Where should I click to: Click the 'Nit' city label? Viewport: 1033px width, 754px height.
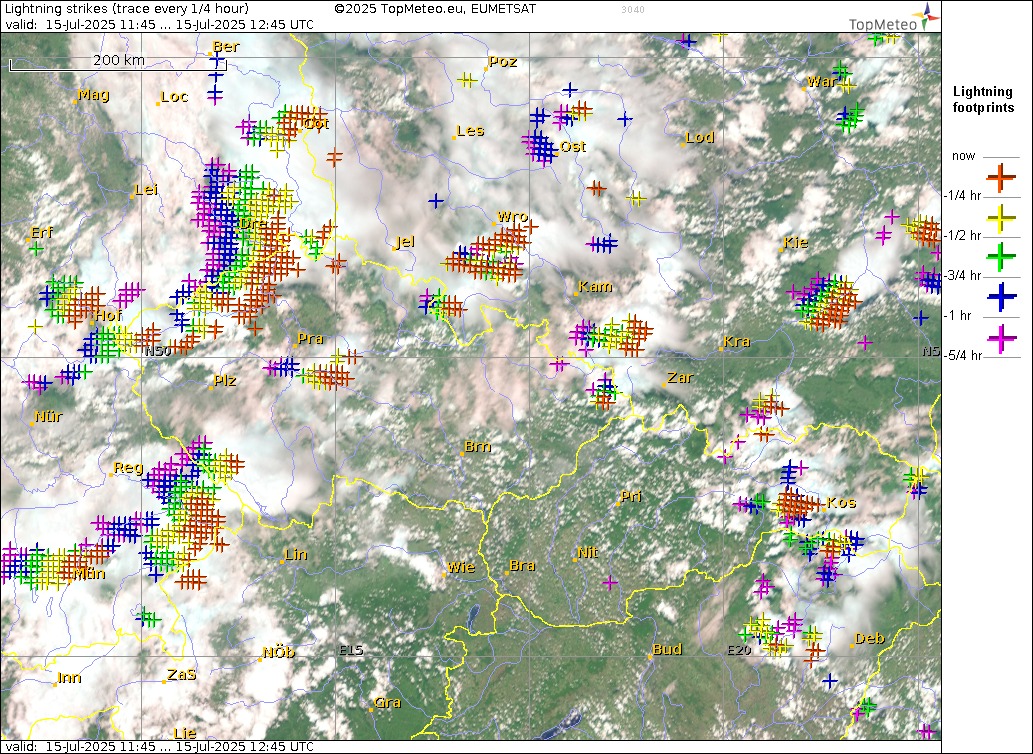588,552
